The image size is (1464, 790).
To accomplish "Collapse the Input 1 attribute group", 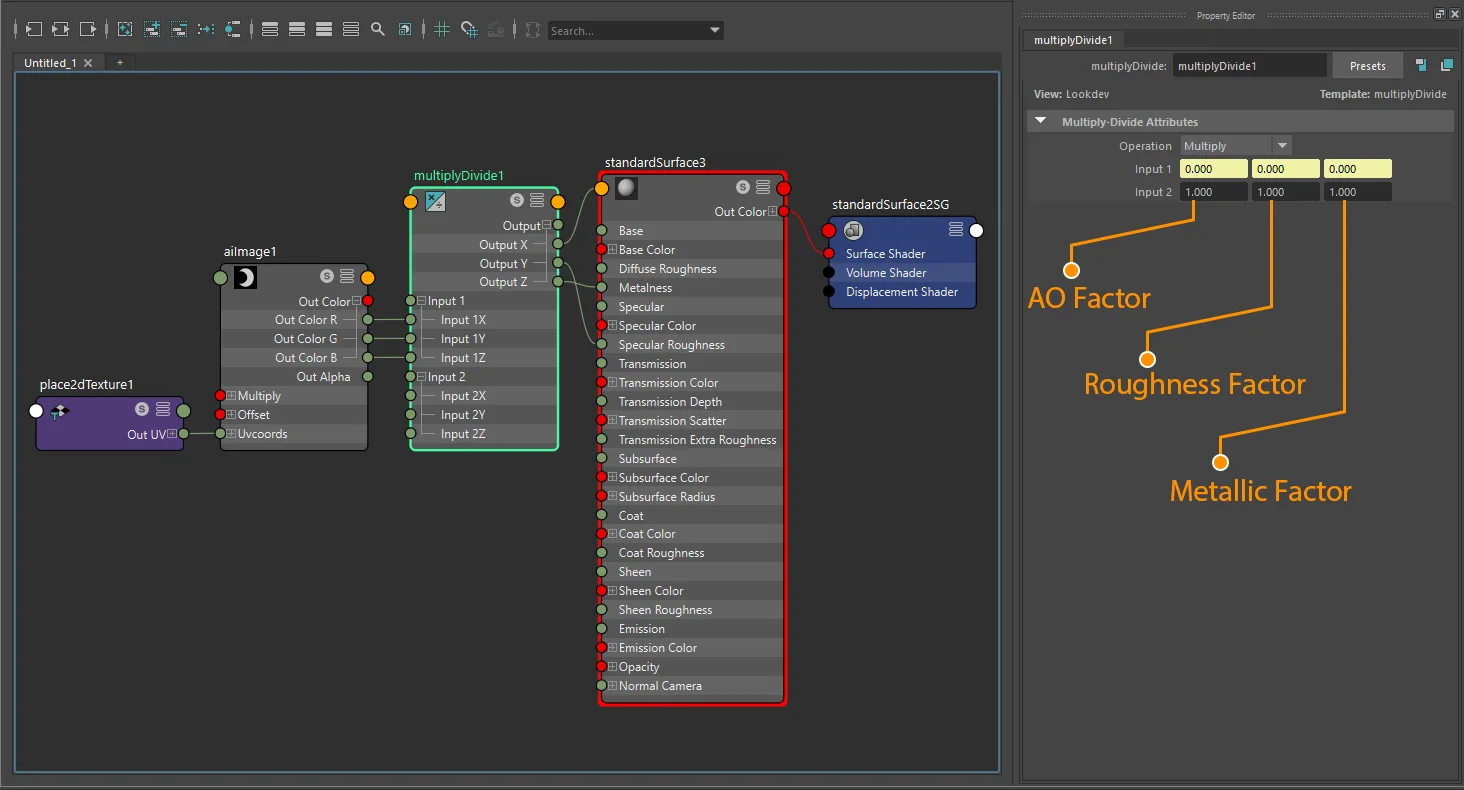I will [x=422, y=301].
